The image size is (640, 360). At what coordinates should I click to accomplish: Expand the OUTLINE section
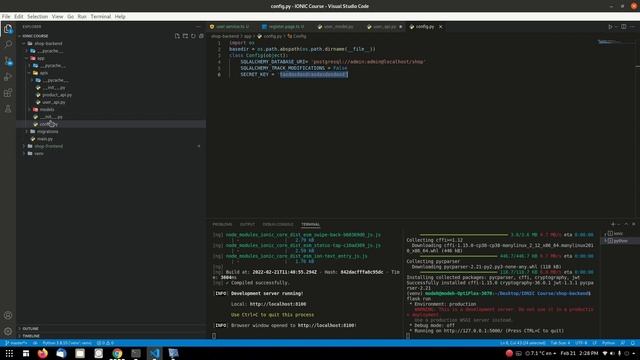(x=30, y=329)
